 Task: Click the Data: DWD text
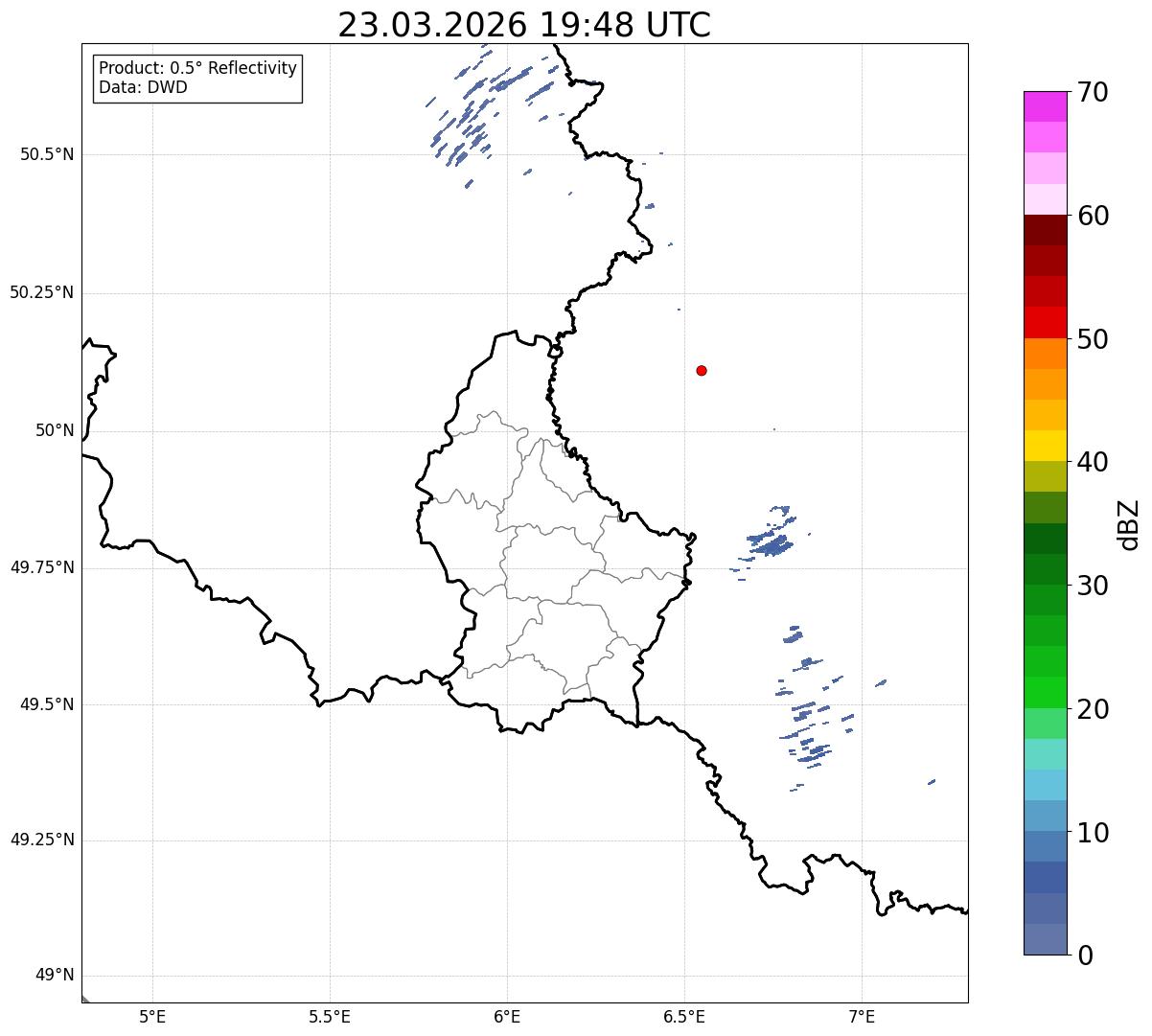coord(143,87)
